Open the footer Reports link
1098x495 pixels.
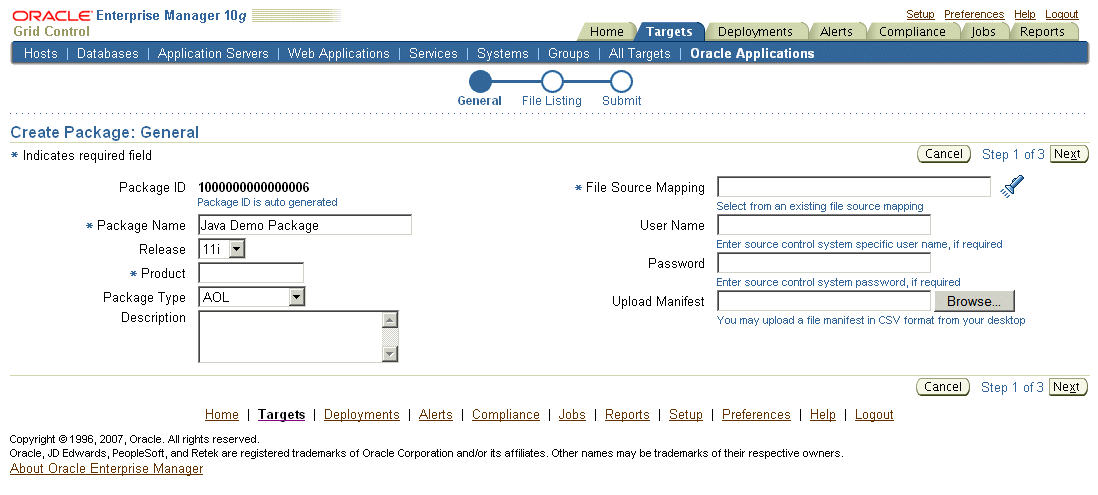(x=627, y=414)
